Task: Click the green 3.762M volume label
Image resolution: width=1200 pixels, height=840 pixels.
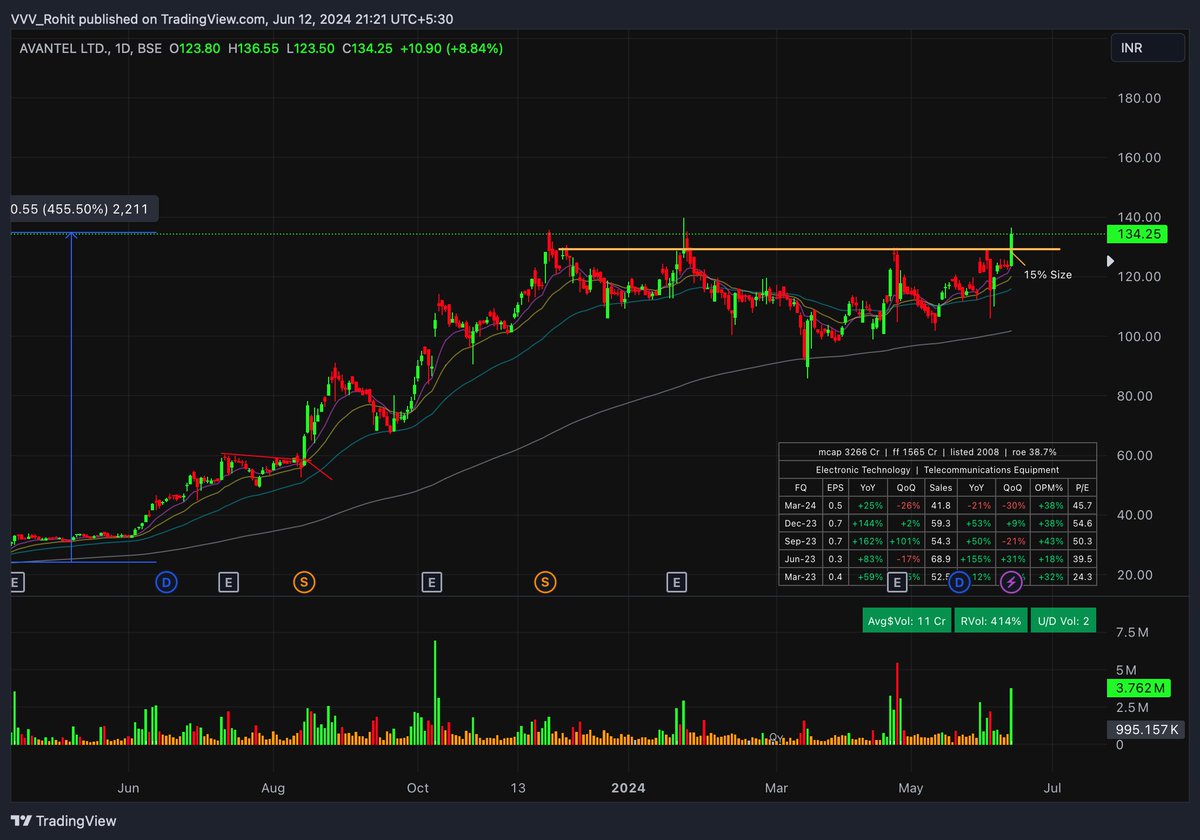Action: pyautogui.click(x=1140, y=688)
